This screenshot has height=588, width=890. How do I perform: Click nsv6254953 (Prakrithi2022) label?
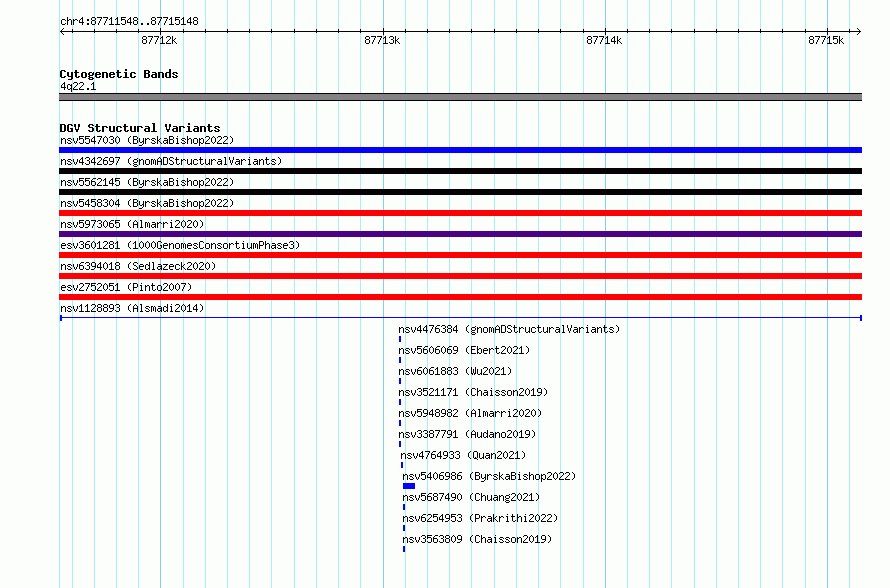tap(480, 518)
